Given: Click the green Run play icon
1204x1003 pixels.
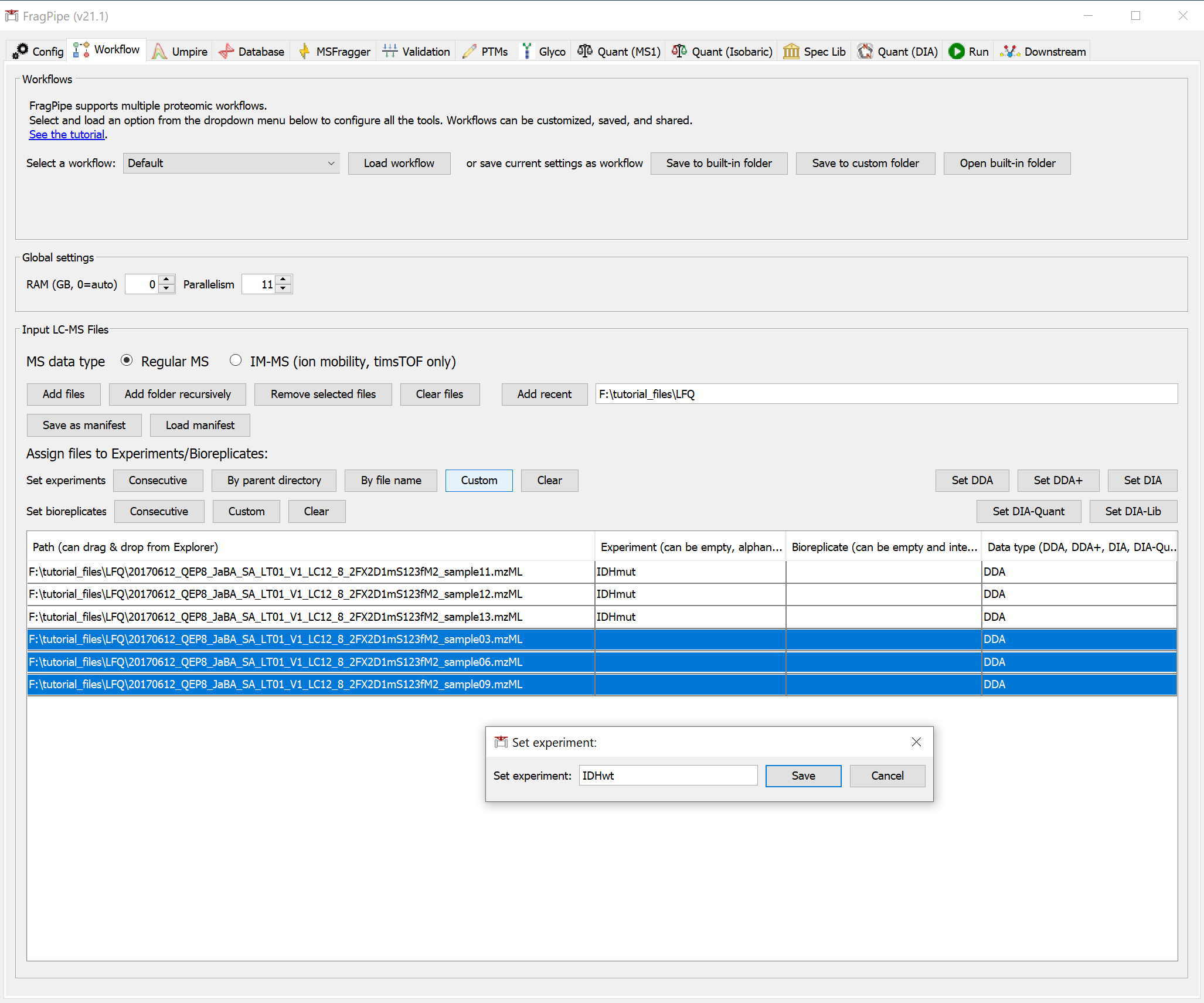Looking at the screenshot, I should click(x=956, y=51).
